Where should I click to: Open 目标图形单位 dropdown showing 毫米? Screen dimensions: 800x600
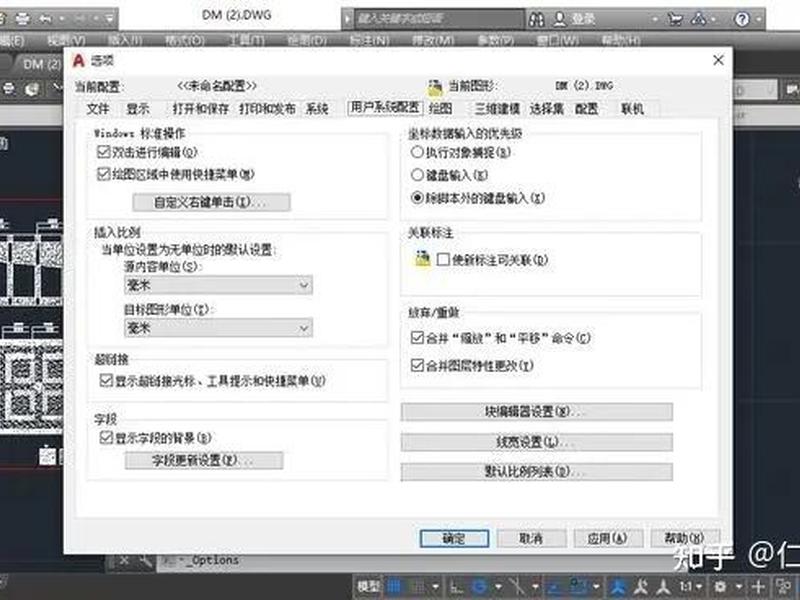point(218,328)
